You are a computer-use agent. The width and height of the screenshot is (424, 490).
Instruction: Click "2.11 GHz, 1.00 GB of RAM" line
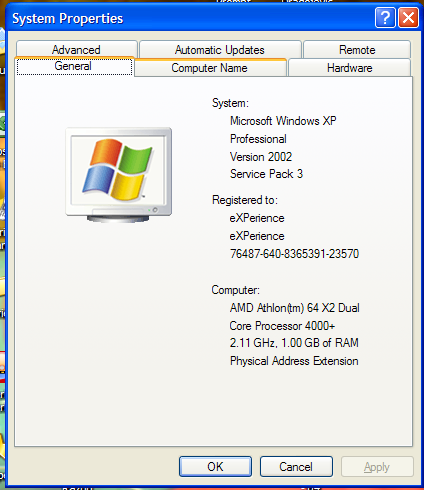294,343
